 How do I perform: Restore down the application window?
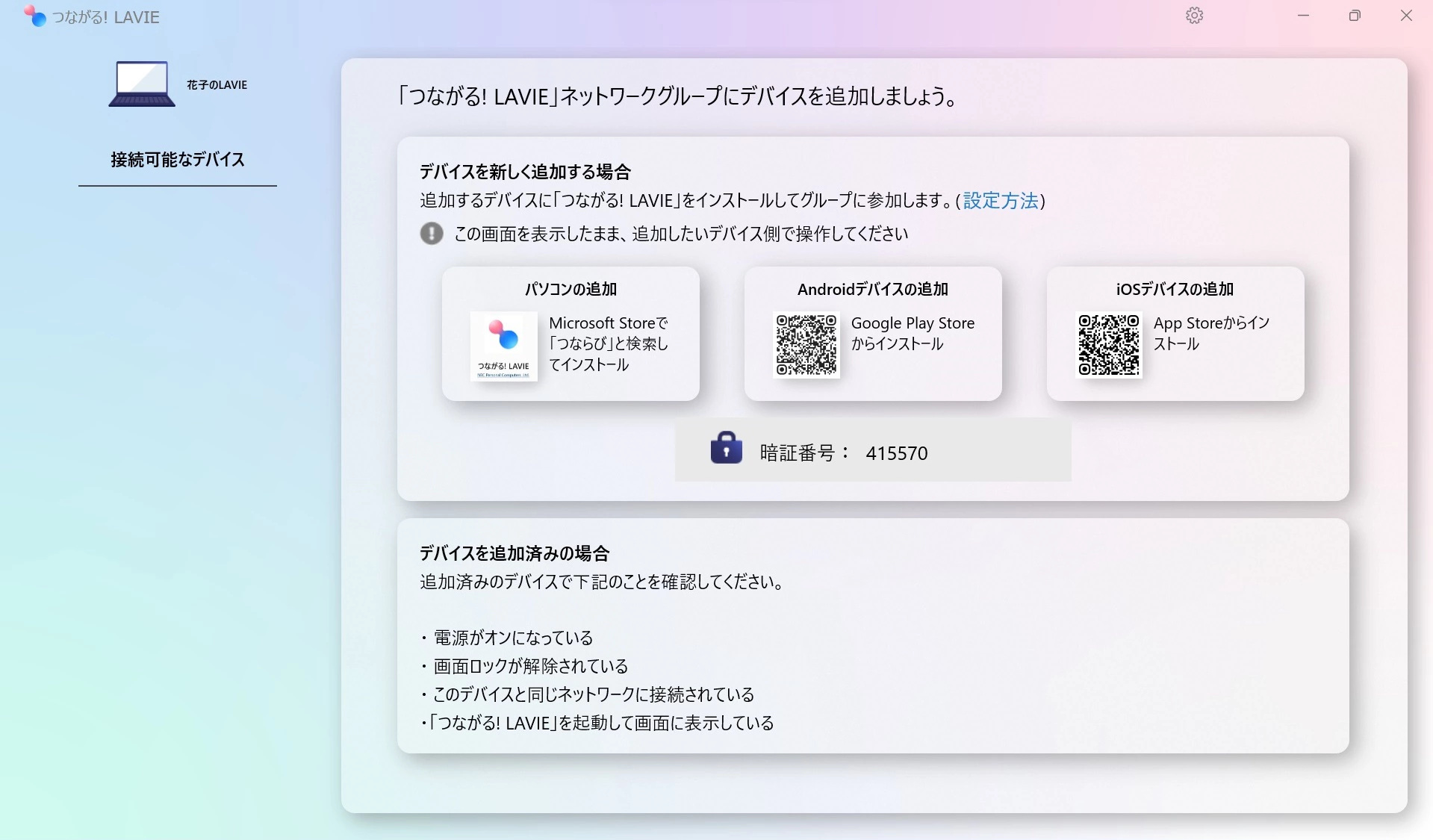(1355, 16)
